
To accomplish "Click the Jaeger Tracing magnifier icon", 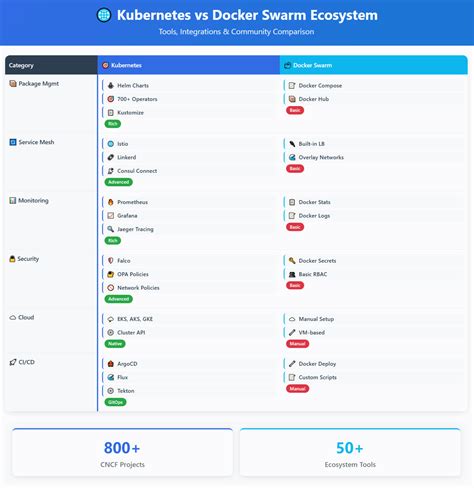I will (x=111, y=229).
